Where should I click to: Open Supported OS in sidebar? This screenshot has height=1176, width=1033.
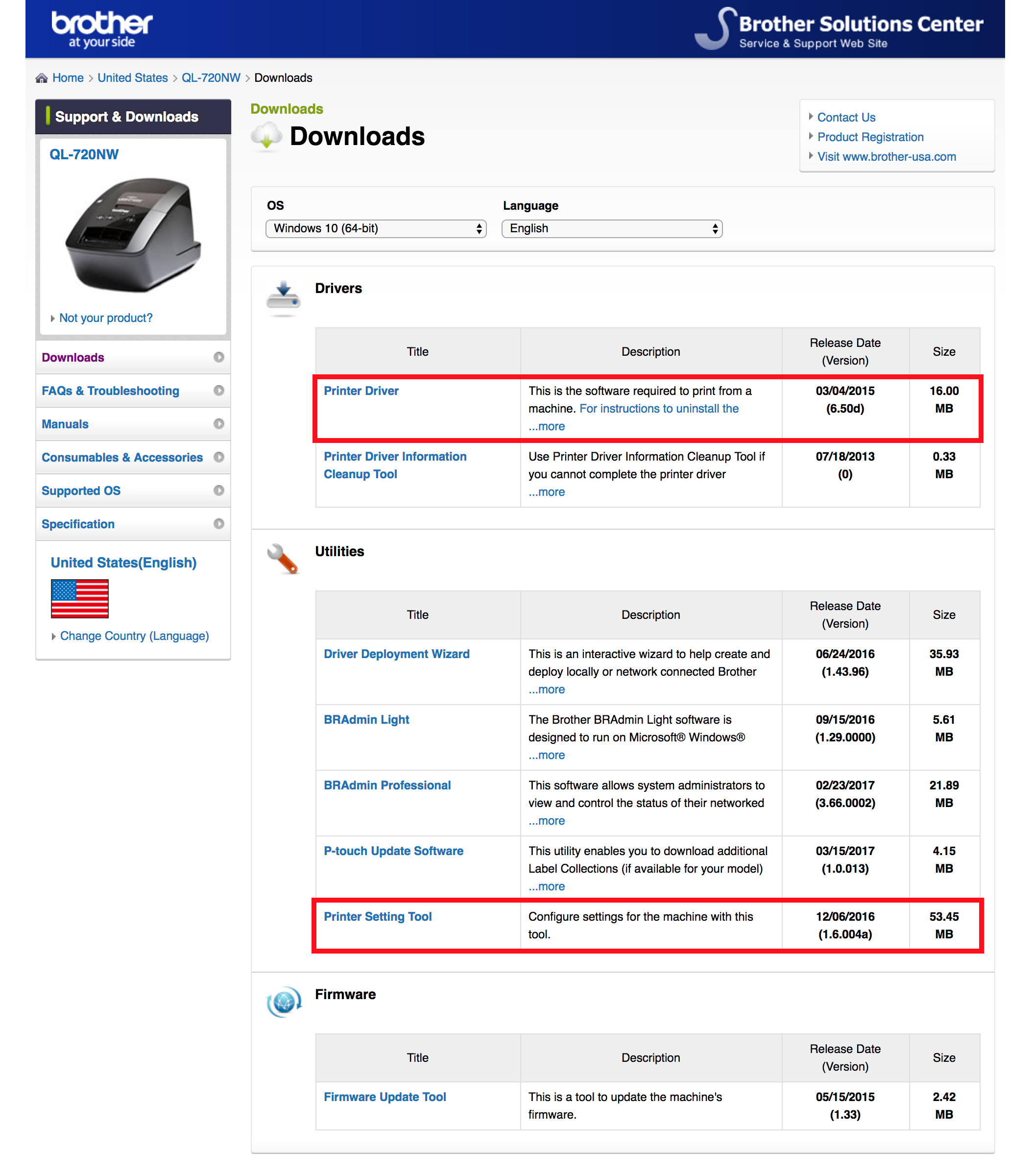(x=133, y=491)
